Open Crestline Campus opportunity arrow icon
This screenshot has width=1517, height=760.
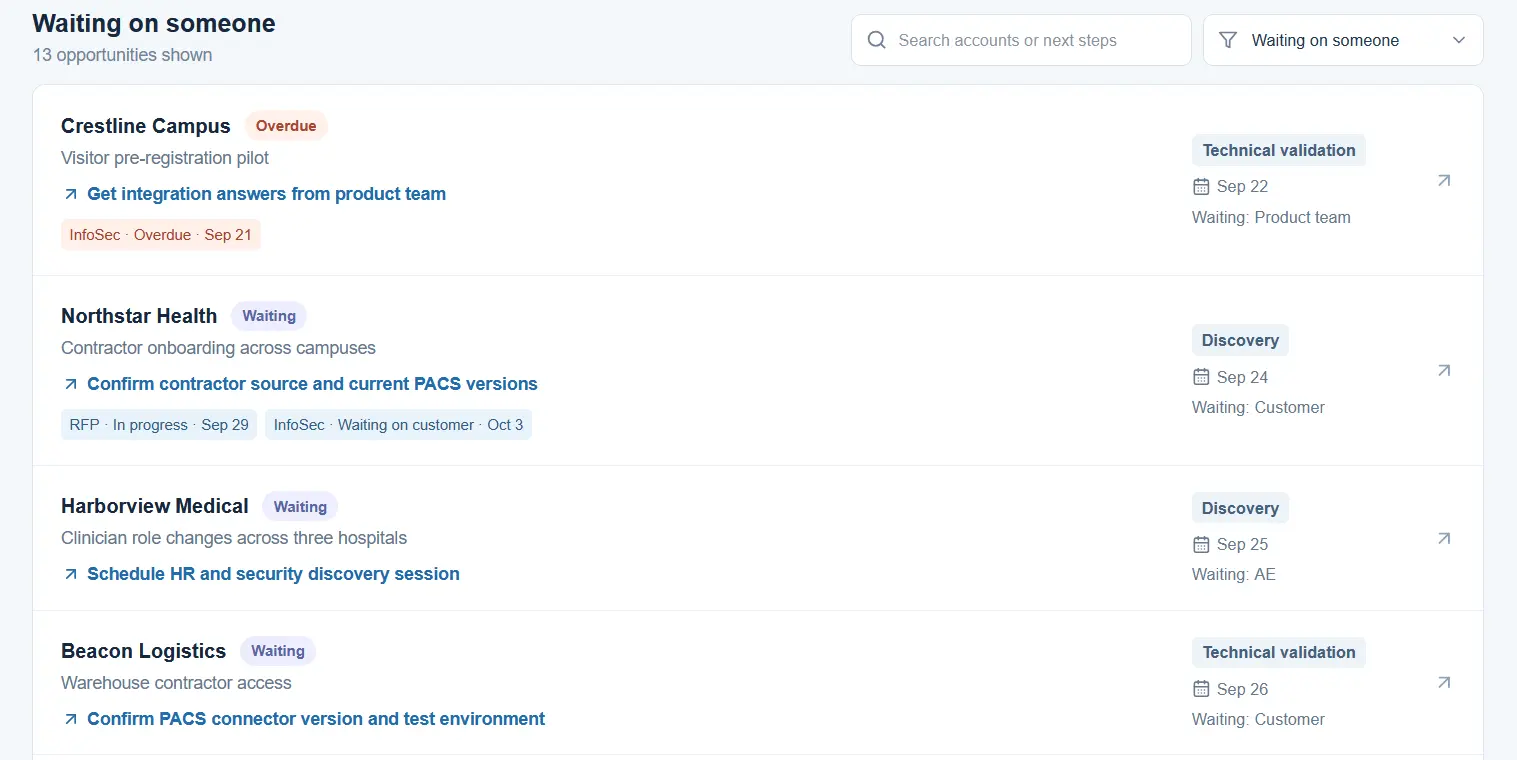coord(1443,181)
